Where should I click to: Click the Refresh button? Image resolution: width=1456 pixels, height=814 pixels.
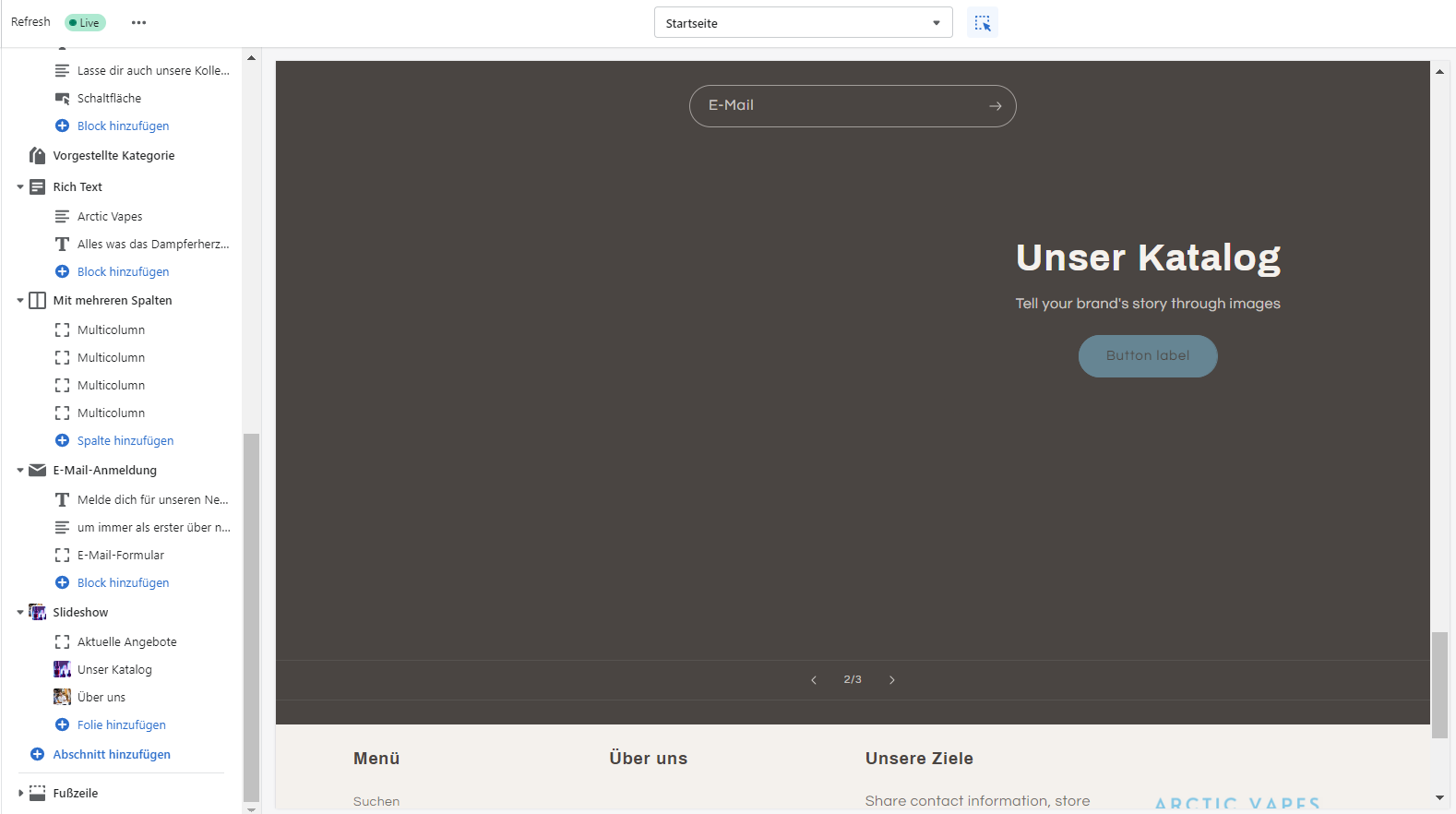[x=30, y=22]
